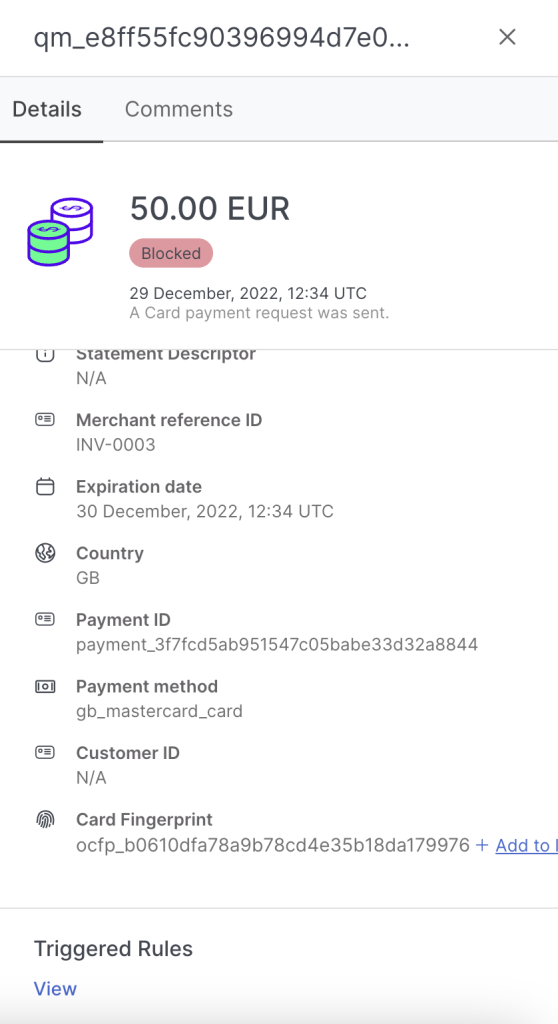The image size is (558, 1024).
Task: Click the payment ID value text
Action: click(277, 645)
